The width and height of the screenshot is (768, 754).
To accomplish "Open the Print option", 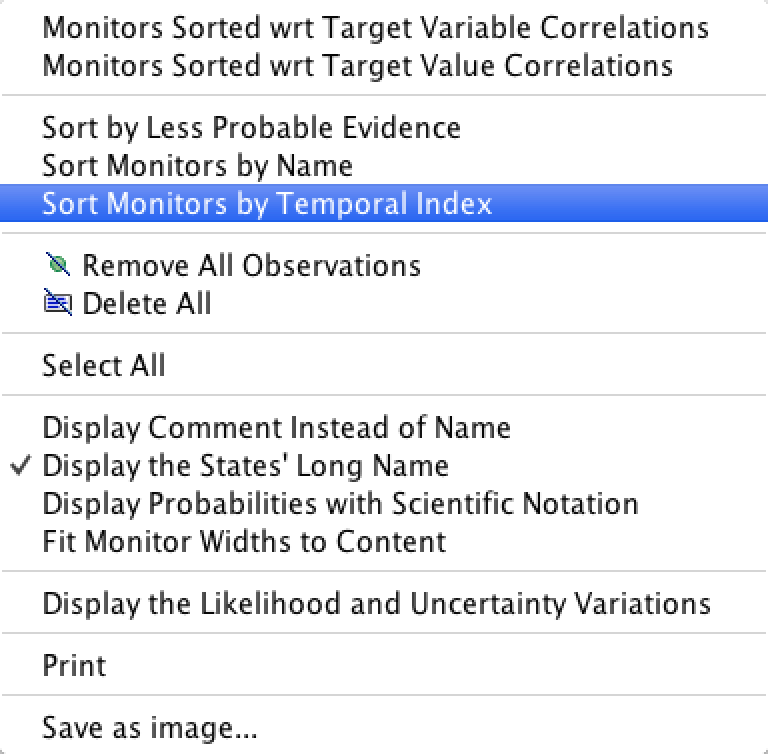I will click(x=384, y=665).
